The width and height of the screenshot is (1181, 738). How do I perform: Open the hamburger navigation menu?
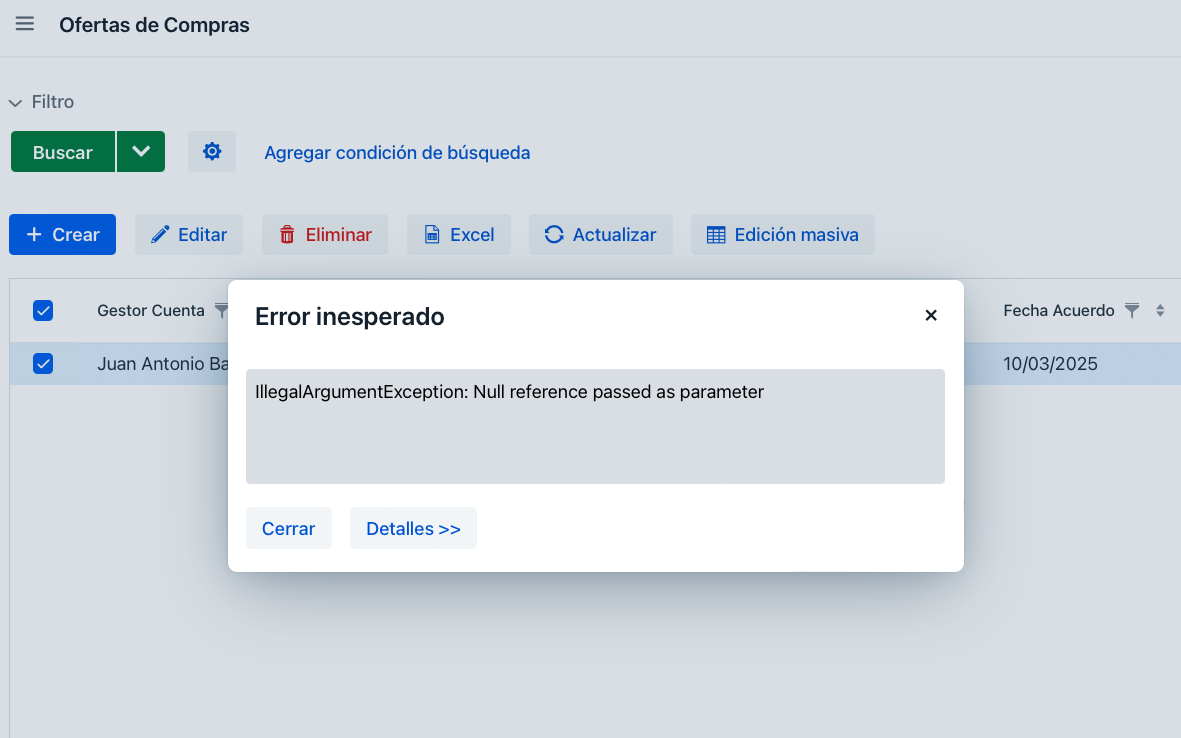(x=25, y=24)
